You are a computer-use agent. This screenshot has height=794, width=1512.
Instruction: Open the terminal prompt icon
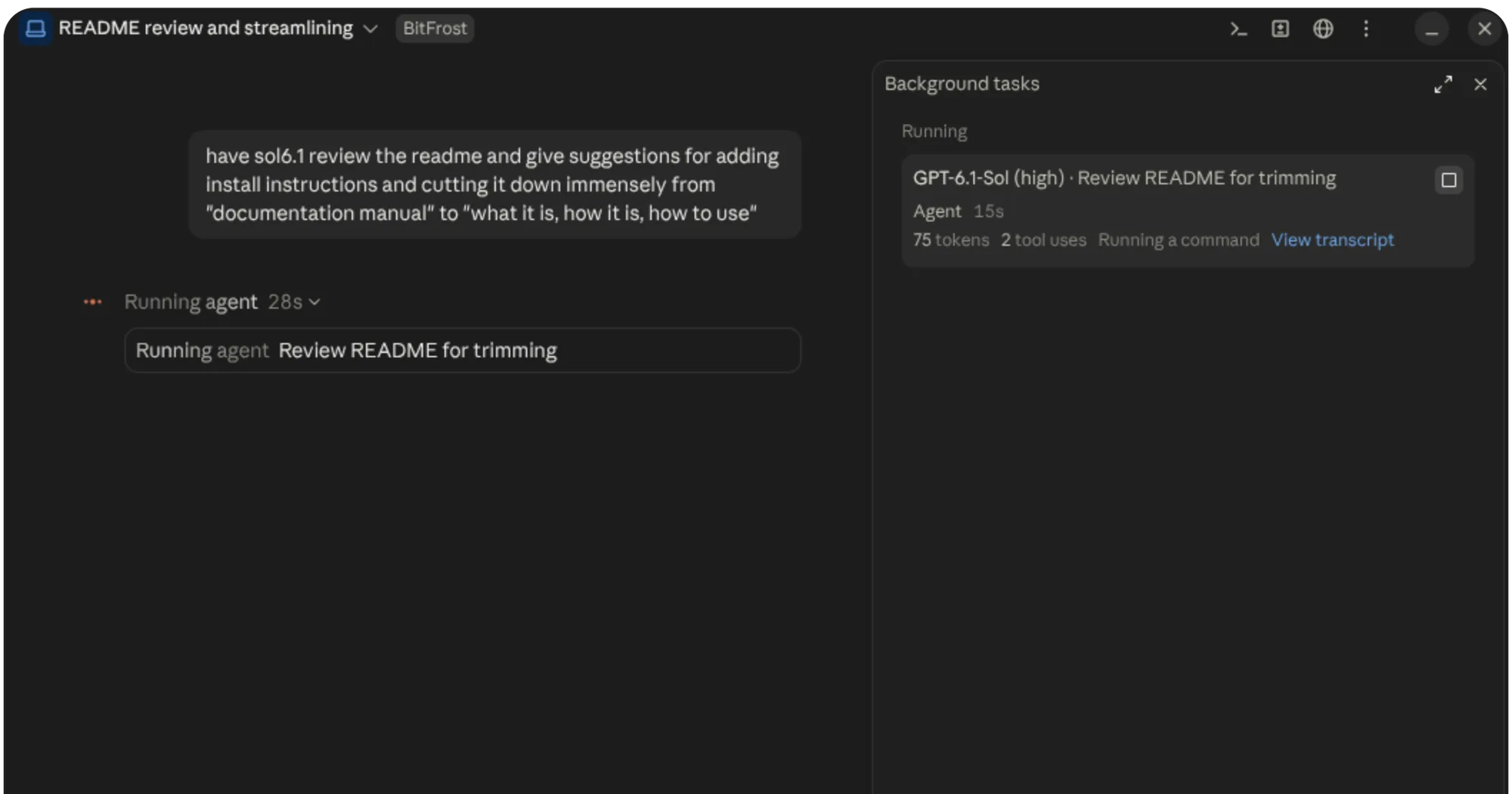point(1238,29)
